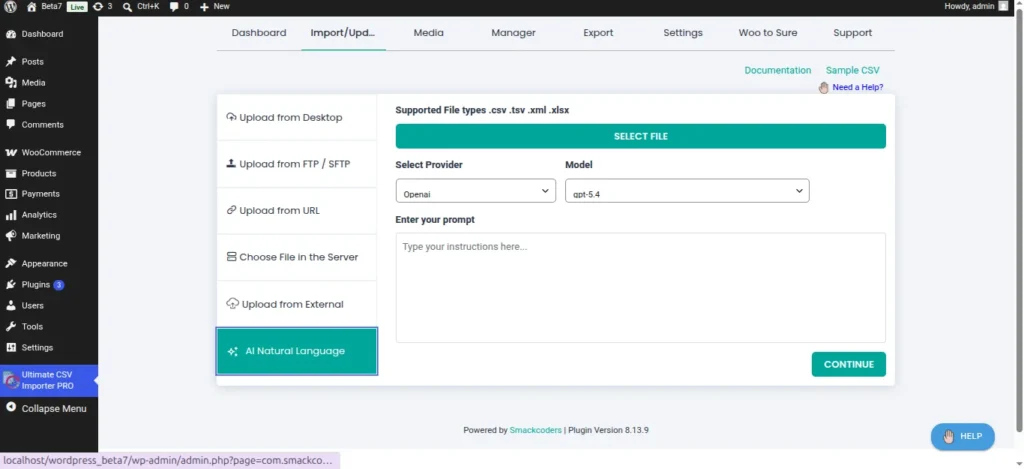Choose Upload from URL option
This screenshot has width=1024, height=469.
point(296,210)
